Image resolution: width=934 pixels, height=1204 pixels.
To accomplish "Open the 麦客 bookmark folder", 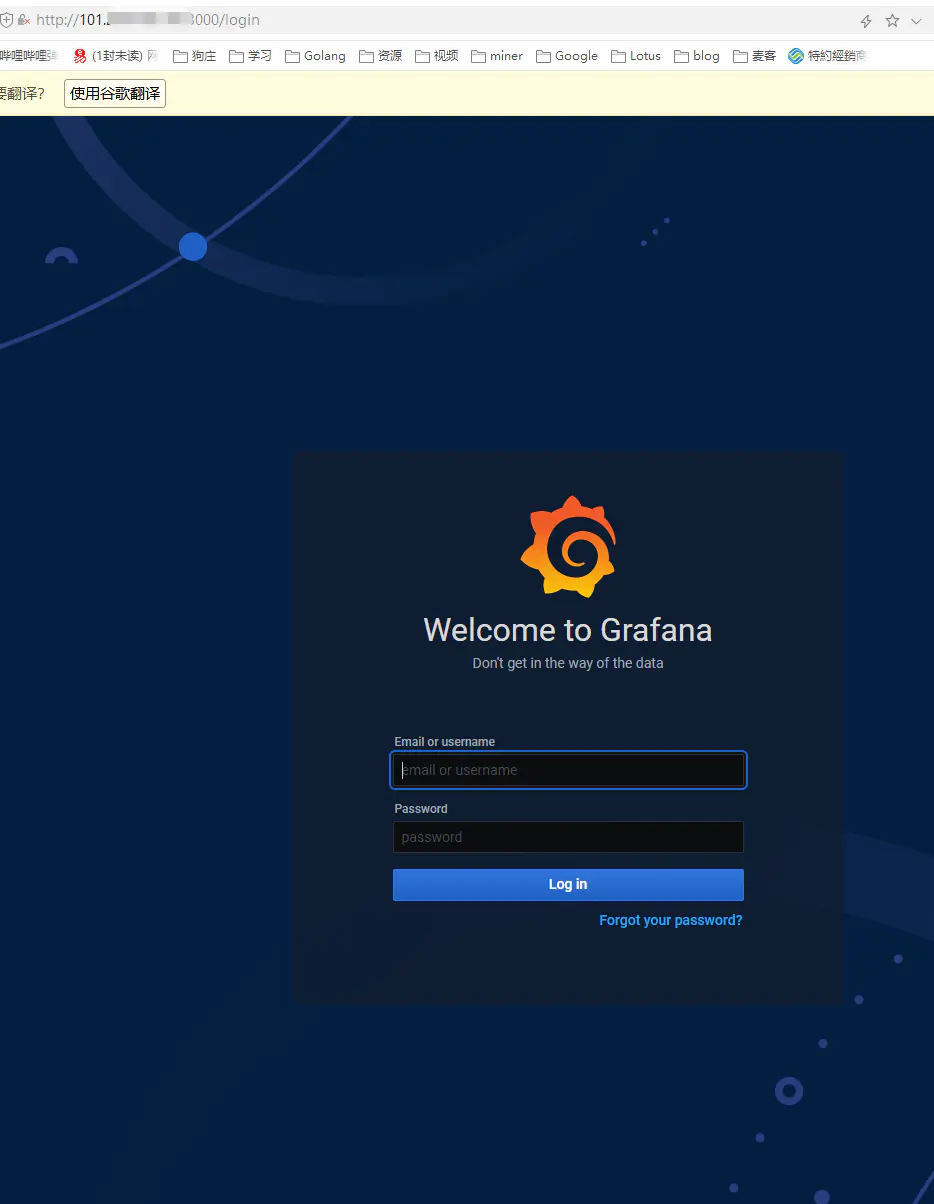I will (755, 56).
